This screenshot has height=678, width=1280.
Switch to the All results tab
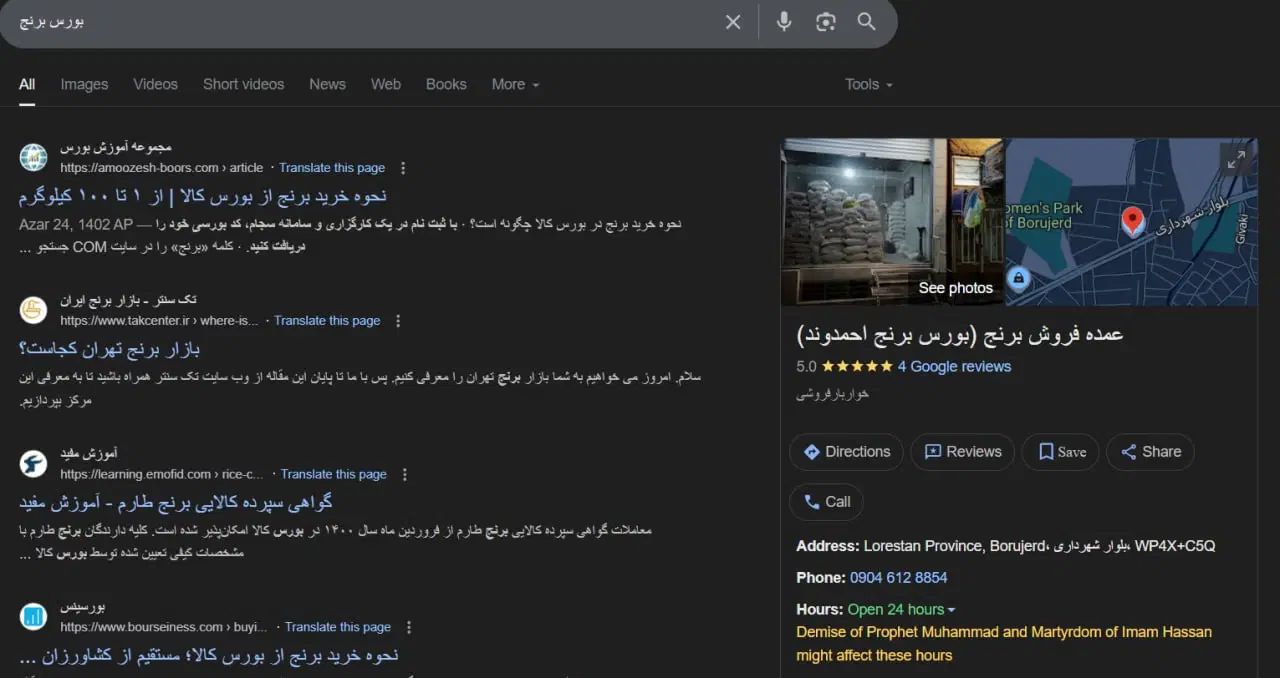(x=27, y=84)
